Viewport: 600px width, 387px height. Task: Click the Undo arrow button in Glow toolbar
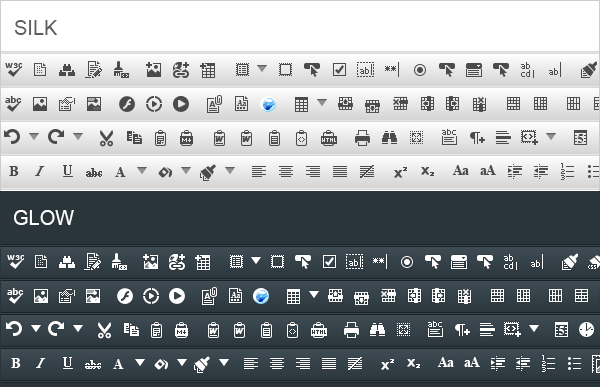coord(14,329)
